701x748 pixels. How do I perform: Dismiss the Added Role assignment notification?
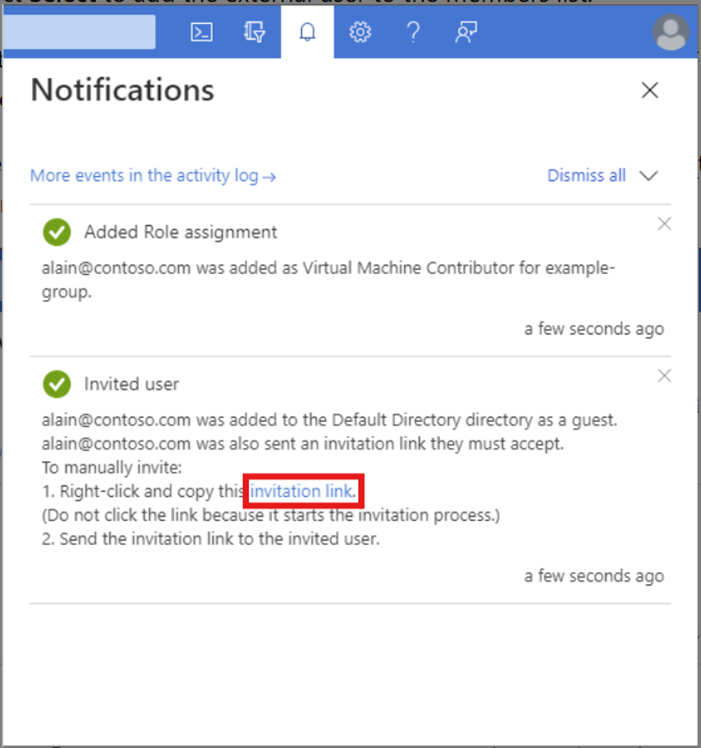[664, 224]
